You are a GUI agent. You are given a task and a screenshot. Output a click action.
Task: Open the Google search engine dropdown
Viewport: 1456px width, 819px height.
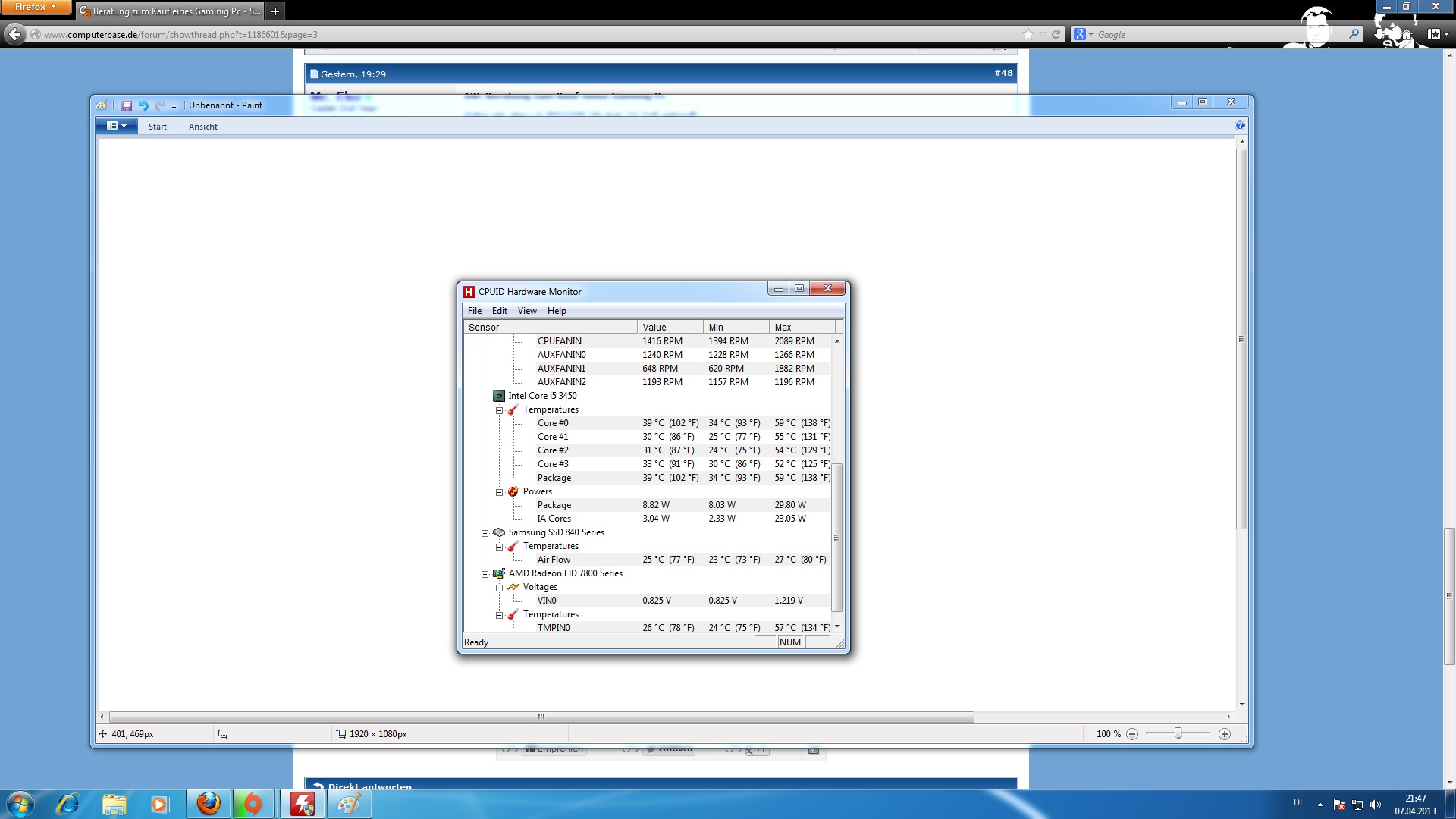1083,34
